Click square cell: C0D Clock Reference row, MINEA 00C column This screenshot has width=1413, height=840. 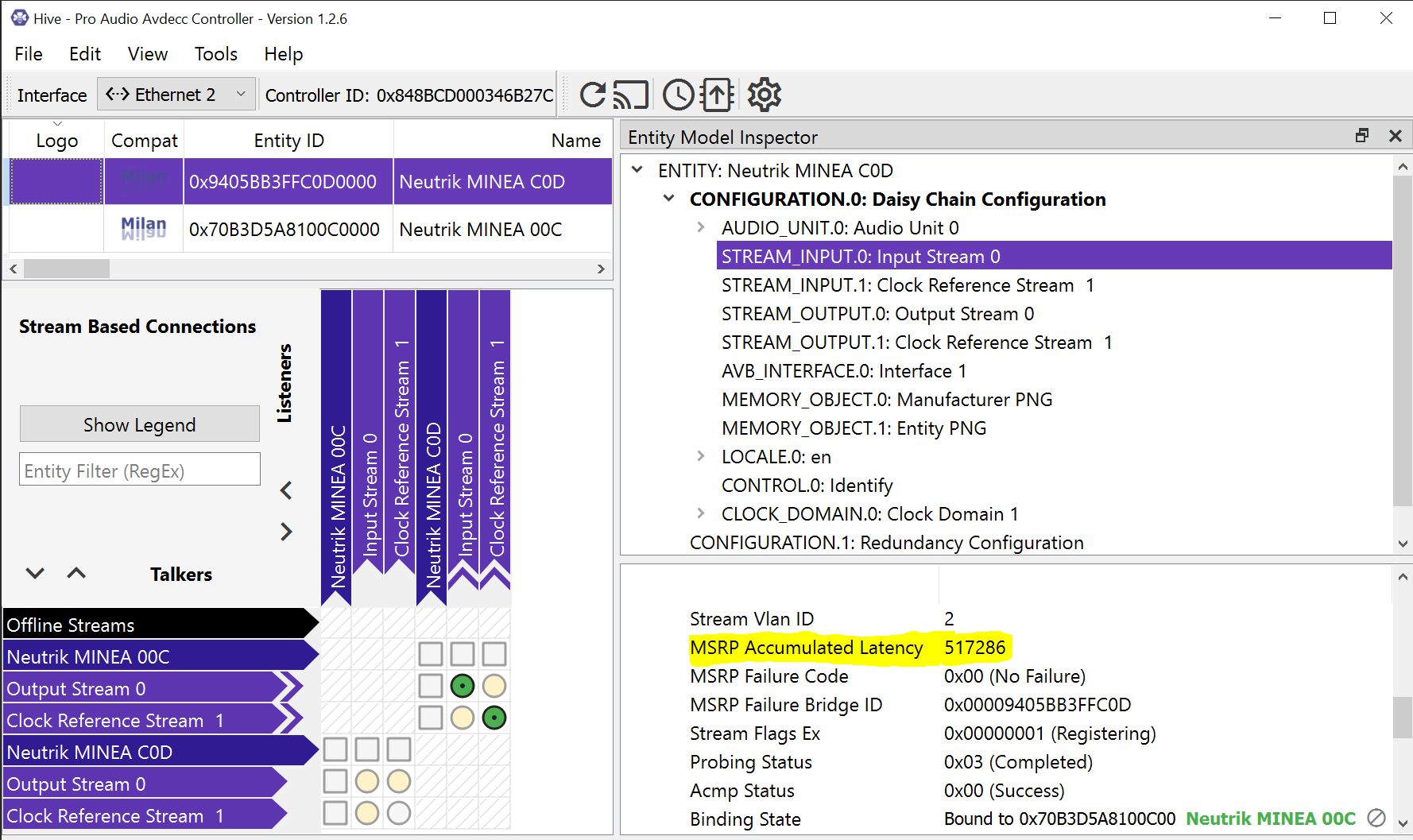[x=335, y=813]
